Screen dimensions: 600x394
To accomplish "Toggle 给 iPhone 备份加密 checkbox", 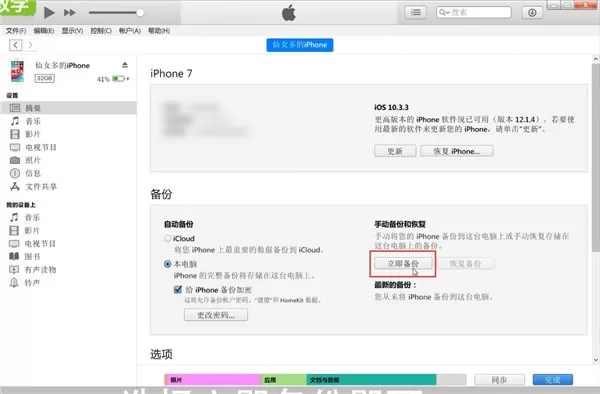I will pos(178,290).
